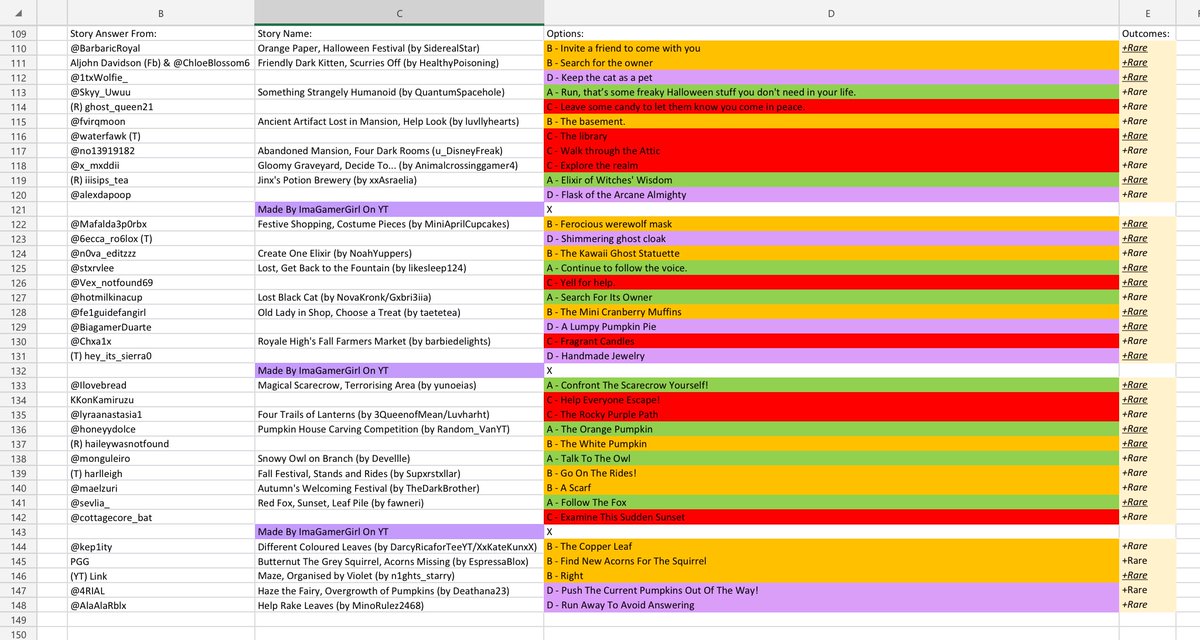Click 'Friendly Dark Kitten, Scurries Off' cell
The height and width of the screenshot is (640, 1200).
pos(399,62)
